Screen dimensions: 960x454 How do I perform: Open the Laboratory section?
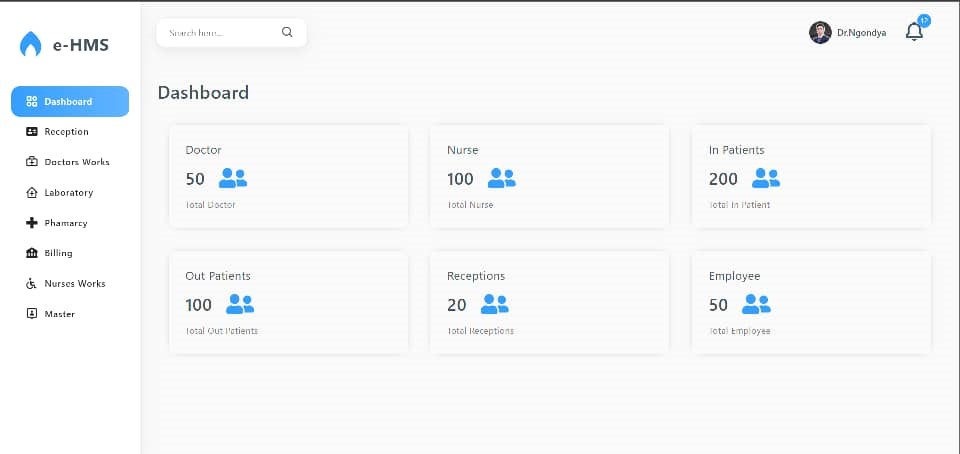pyautogui.click(x=68, y=193)
